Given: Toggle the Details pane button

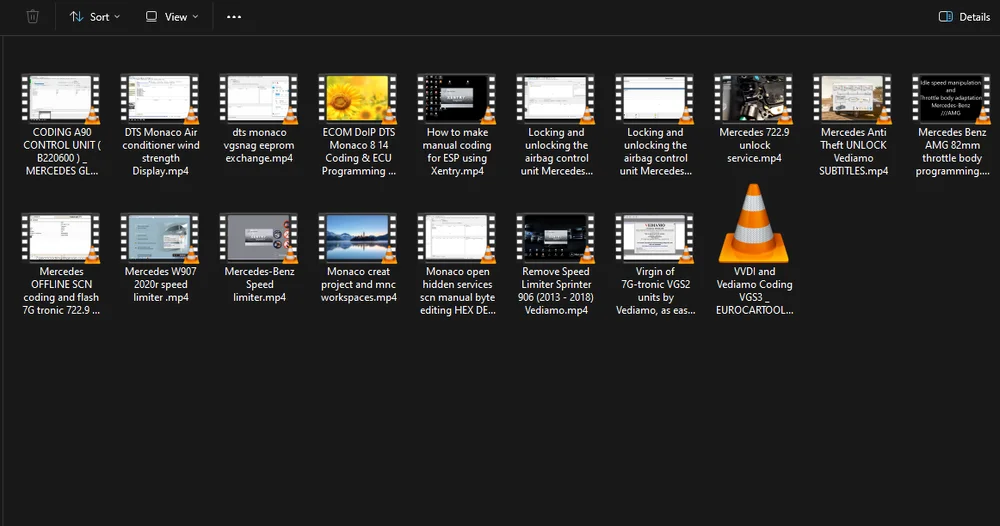Looking at the screenshot, I should (964, 17).
